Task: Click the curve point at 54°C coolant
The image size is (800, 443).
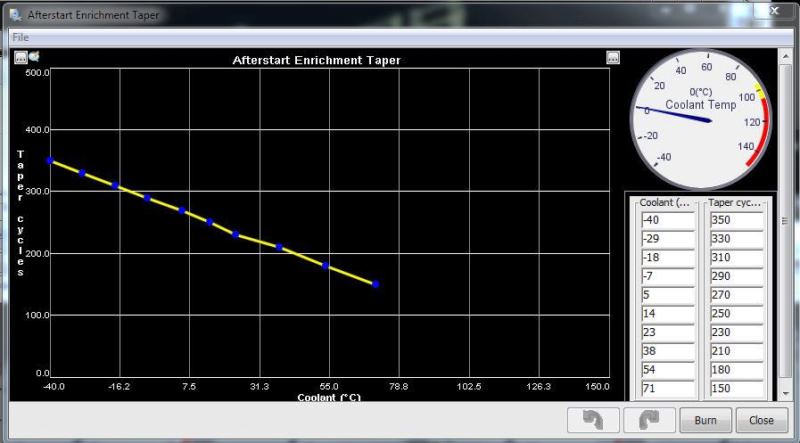Action: [326, 265]
